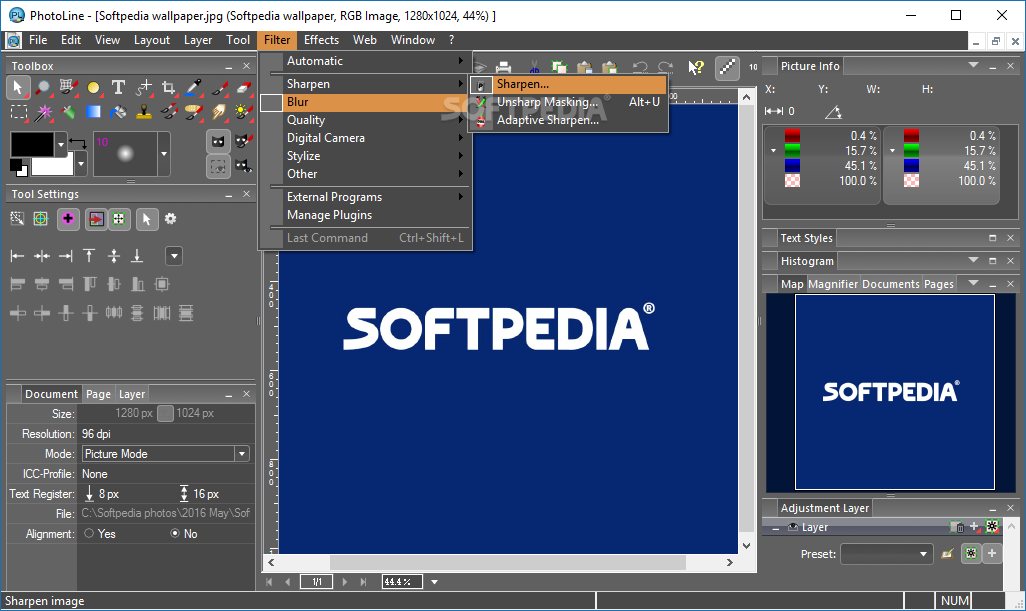This screenshot has width=1026, height=611.
Task: Select the arrow pointer tool in Toolbox
Action: click(x=18, y=88)
